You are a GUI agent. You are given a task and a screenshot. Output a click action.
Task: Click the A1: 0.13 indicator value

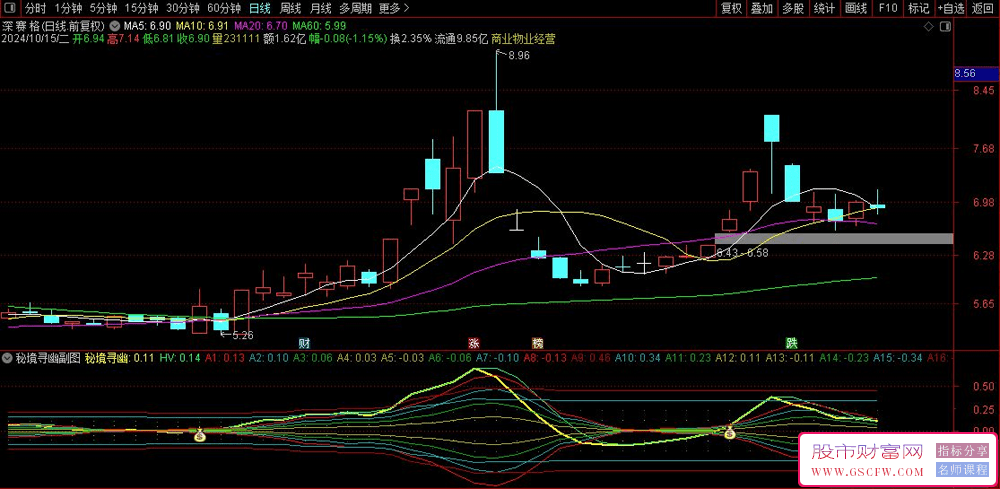pos(224,358)
